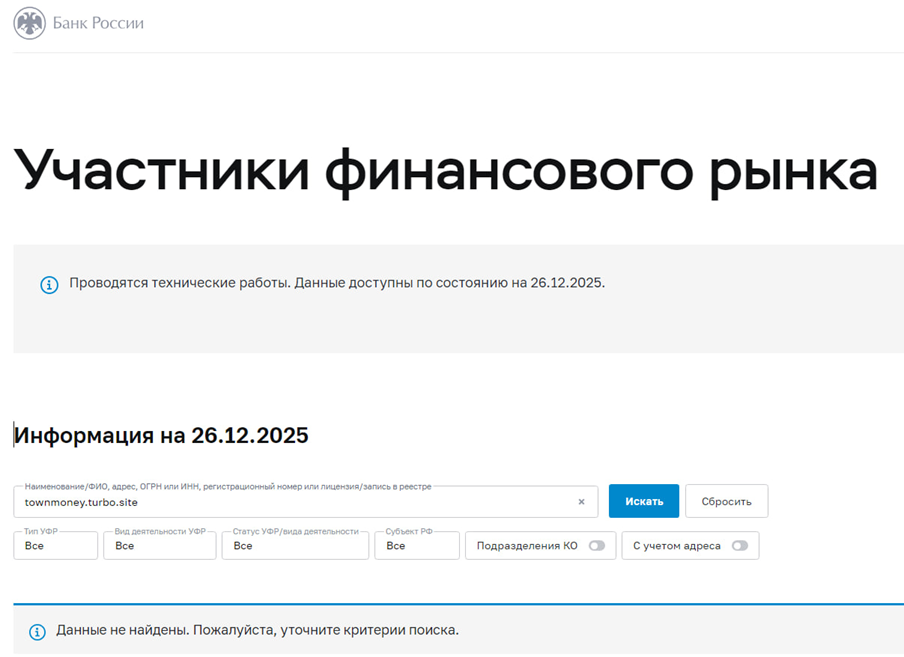Click the Данные не найдены message text
The height and width of the screenshot is (657, 904).
[256, 632]
